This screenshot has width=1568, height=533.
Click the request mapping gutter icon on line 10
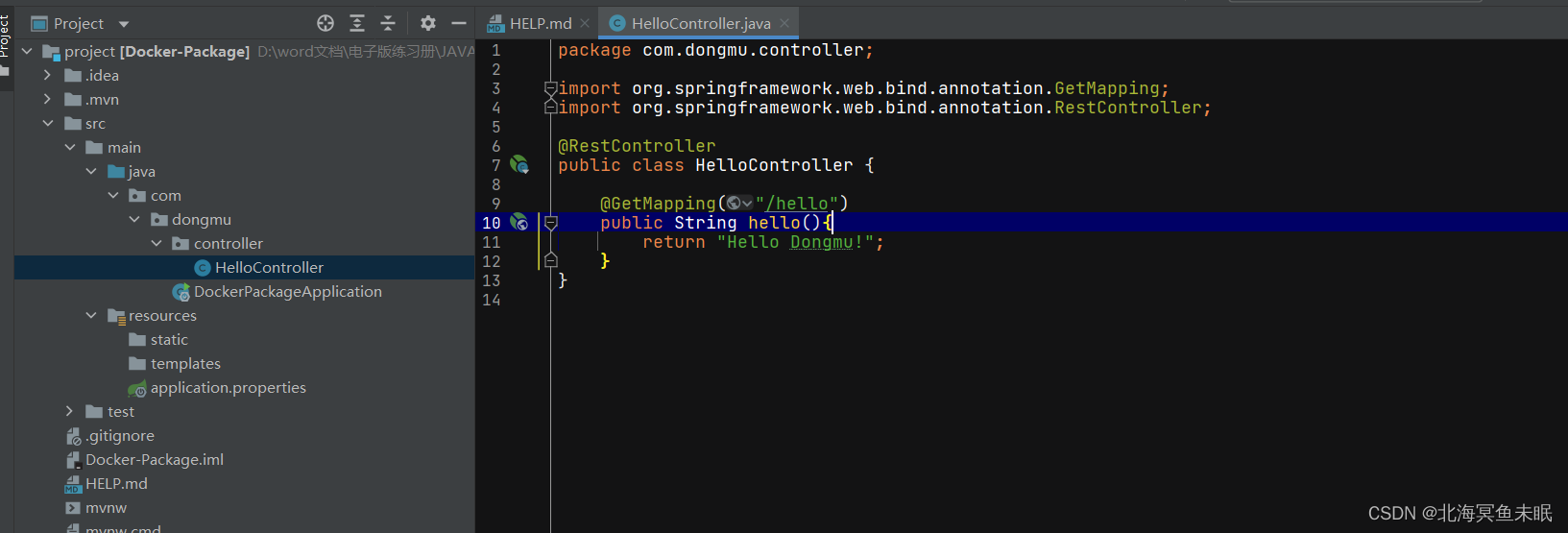click(x=519, y=222)
